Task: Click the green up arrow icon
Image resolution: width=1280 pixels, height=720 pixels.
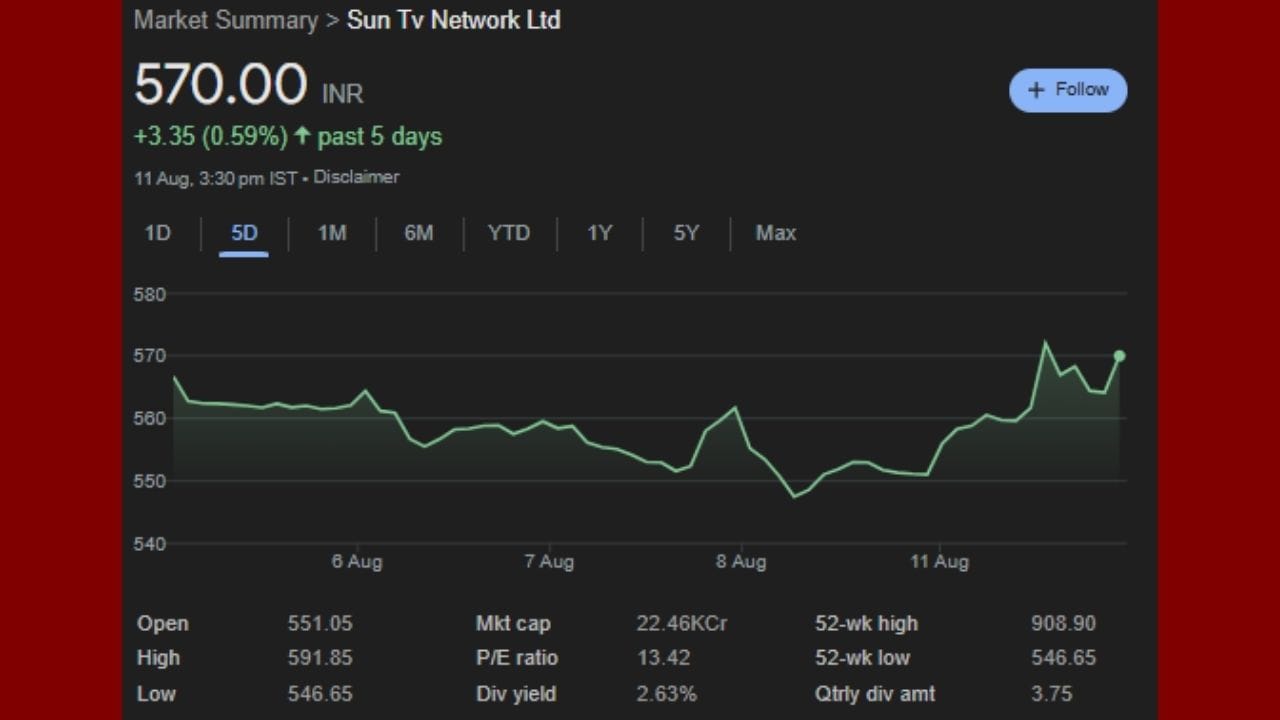Action: pyautogui.click(x=302, y=136)
